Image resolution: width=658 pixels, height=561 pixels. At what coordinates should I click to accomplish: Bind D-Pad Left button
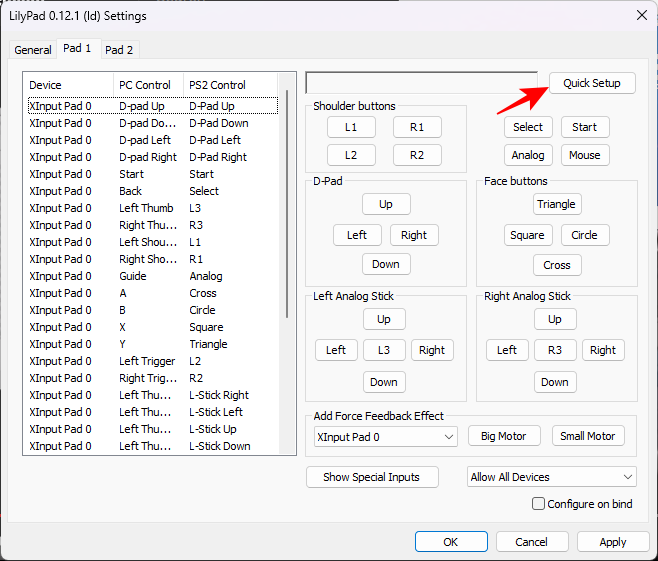coord(357,235)
